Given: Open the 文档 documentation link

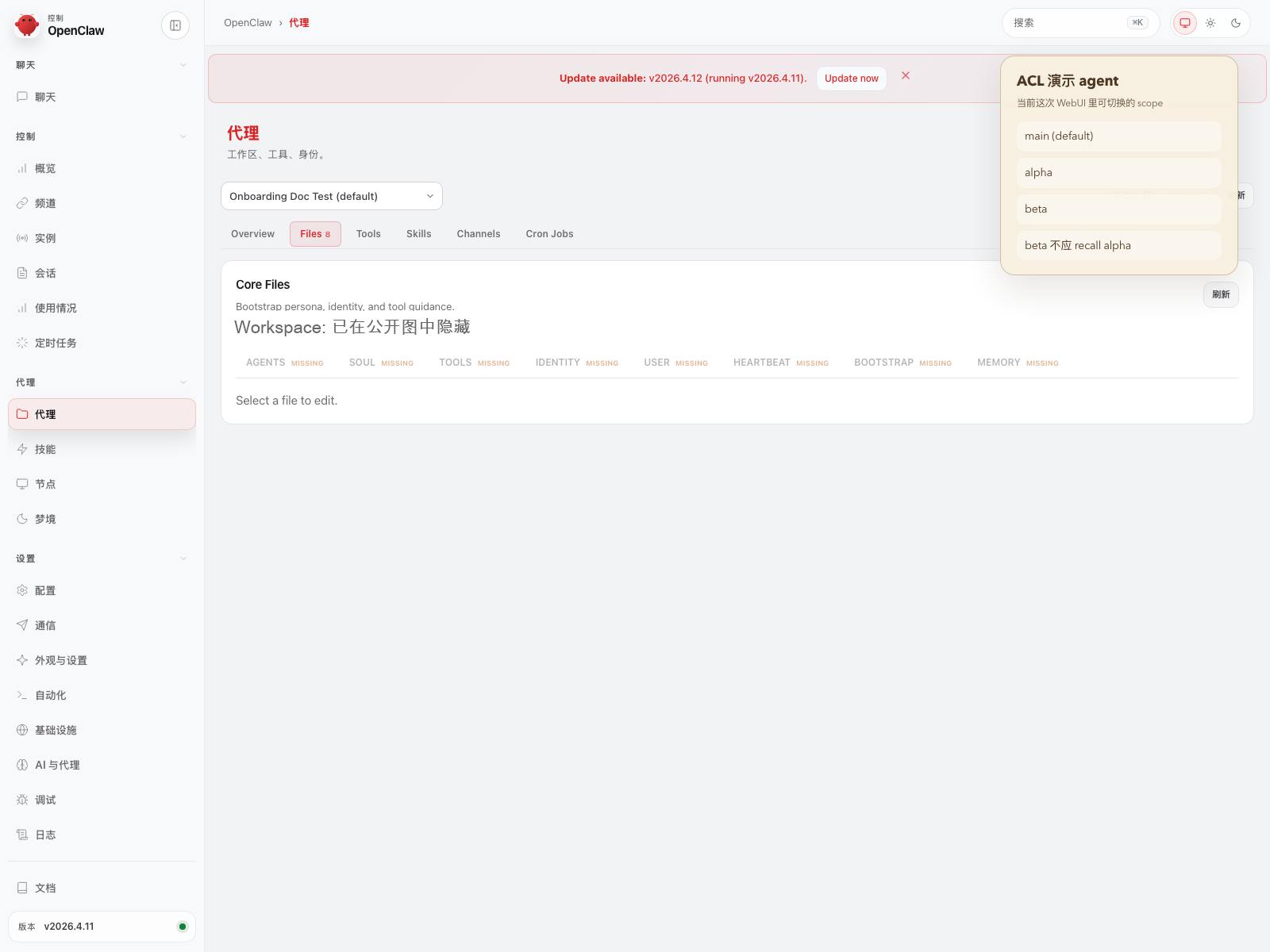Looking at the screenshot, I should point(102,888).
